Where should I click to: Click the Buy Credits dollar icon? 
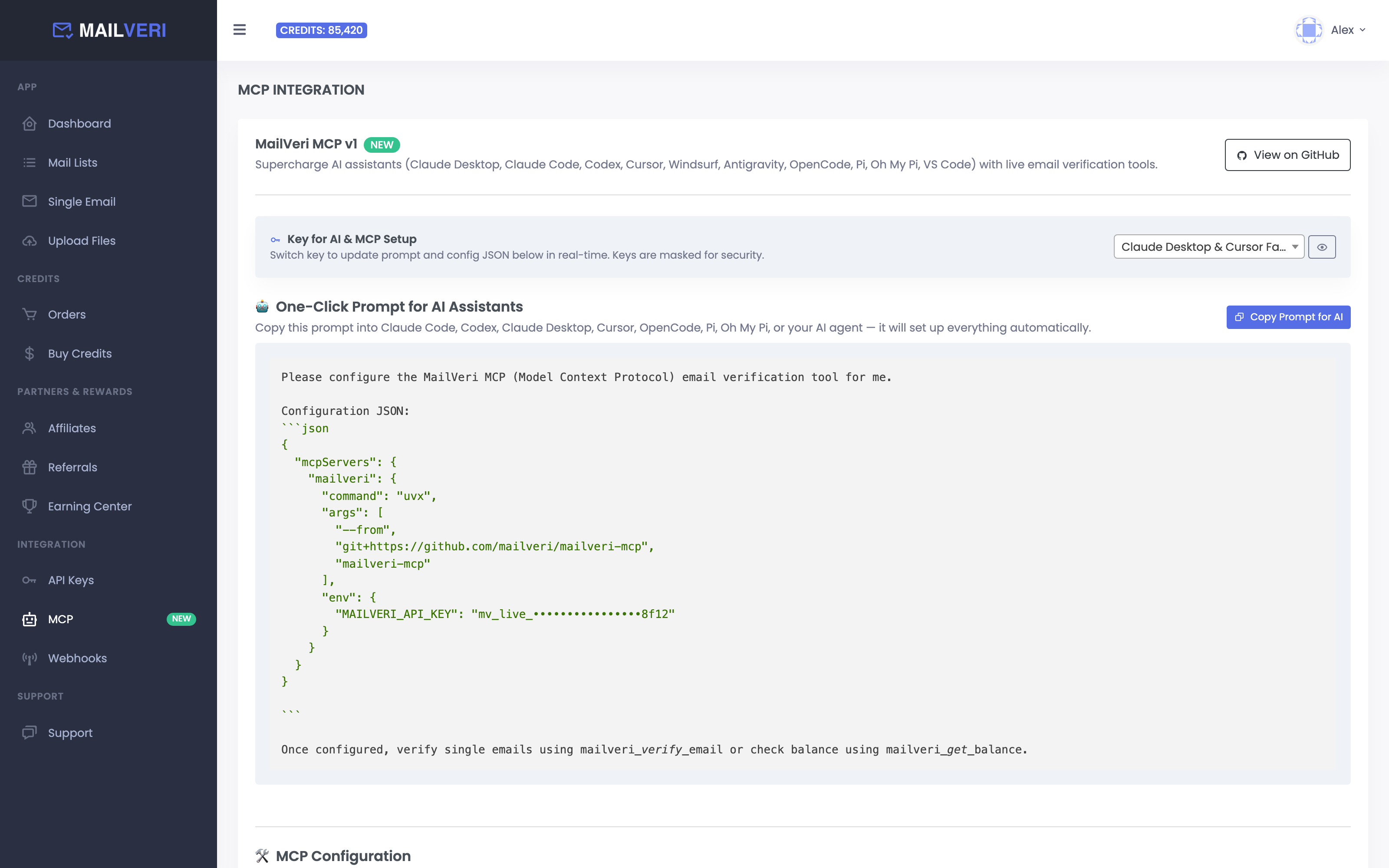29,354
